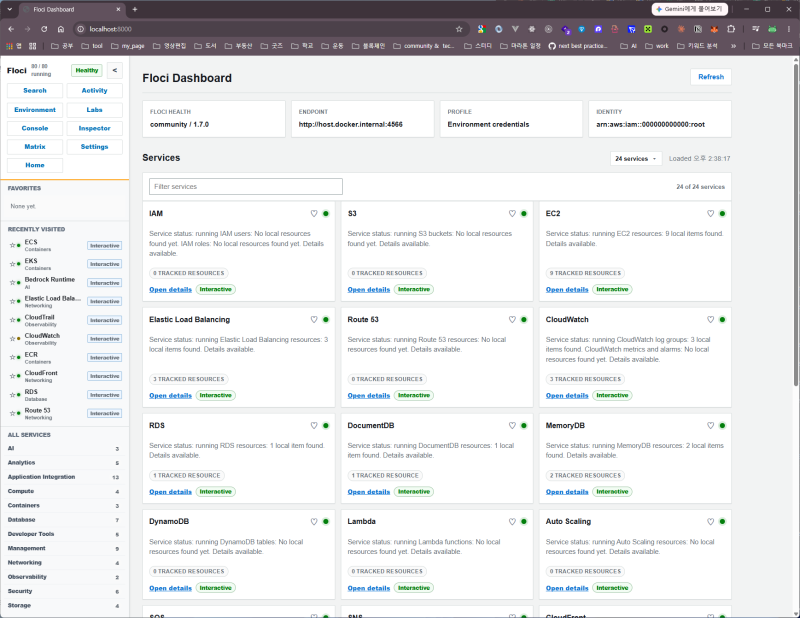Collapse the Floci sidebar with arrow button

point(115,70)
